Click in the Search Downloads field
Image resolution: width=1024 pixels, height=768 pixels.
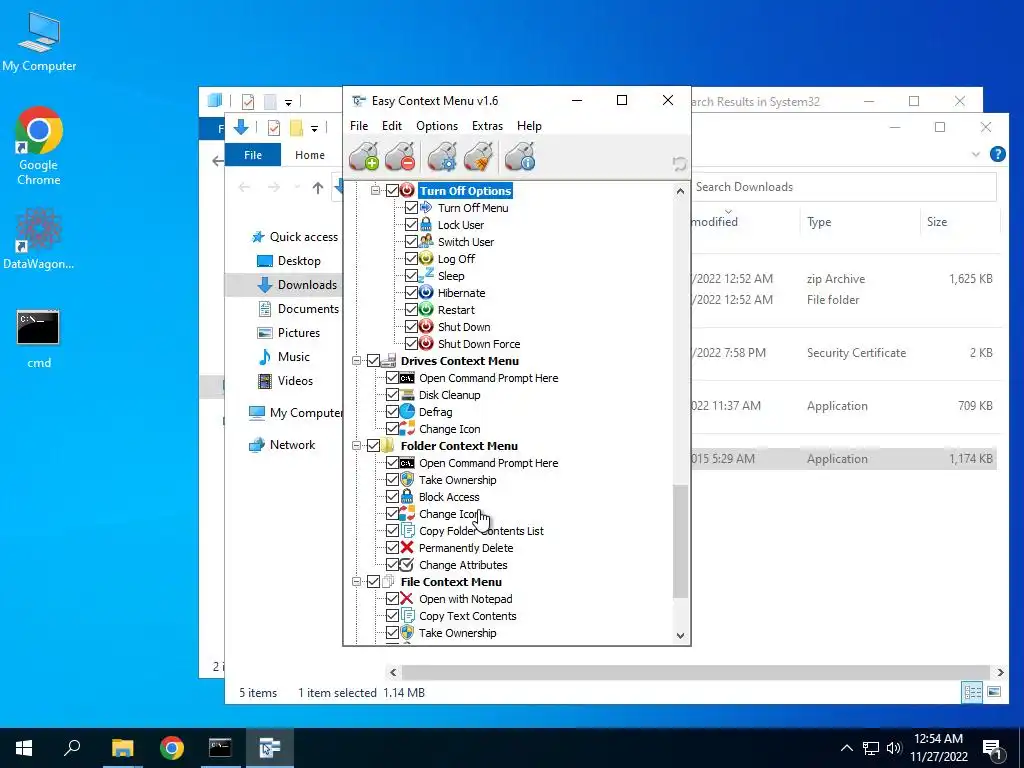[844, 187]
